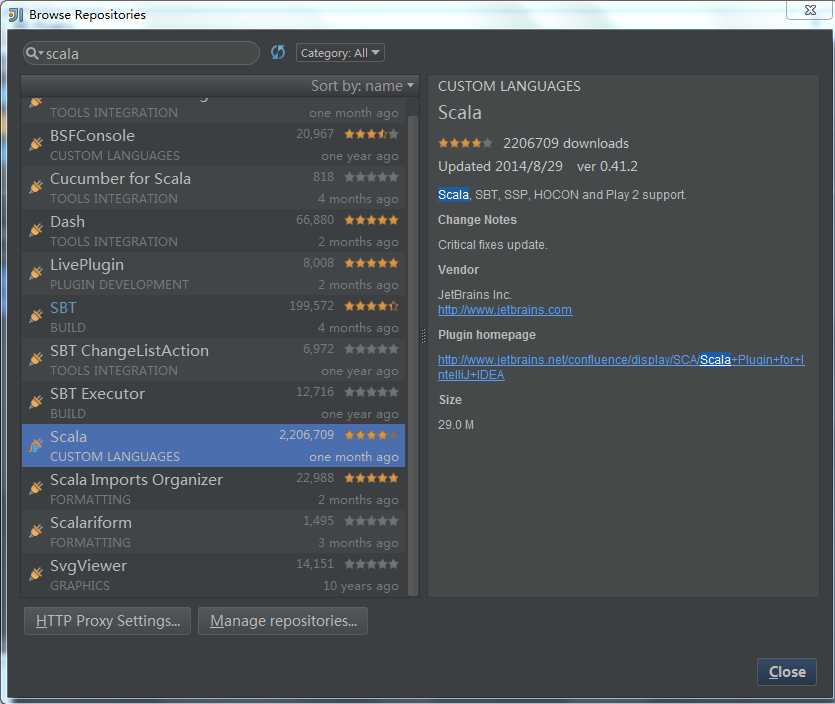Viewport: 835px width, 704px height.
Task: Open the http://www.jetbrains.com vendor link
Action: (x=505, y=310)
